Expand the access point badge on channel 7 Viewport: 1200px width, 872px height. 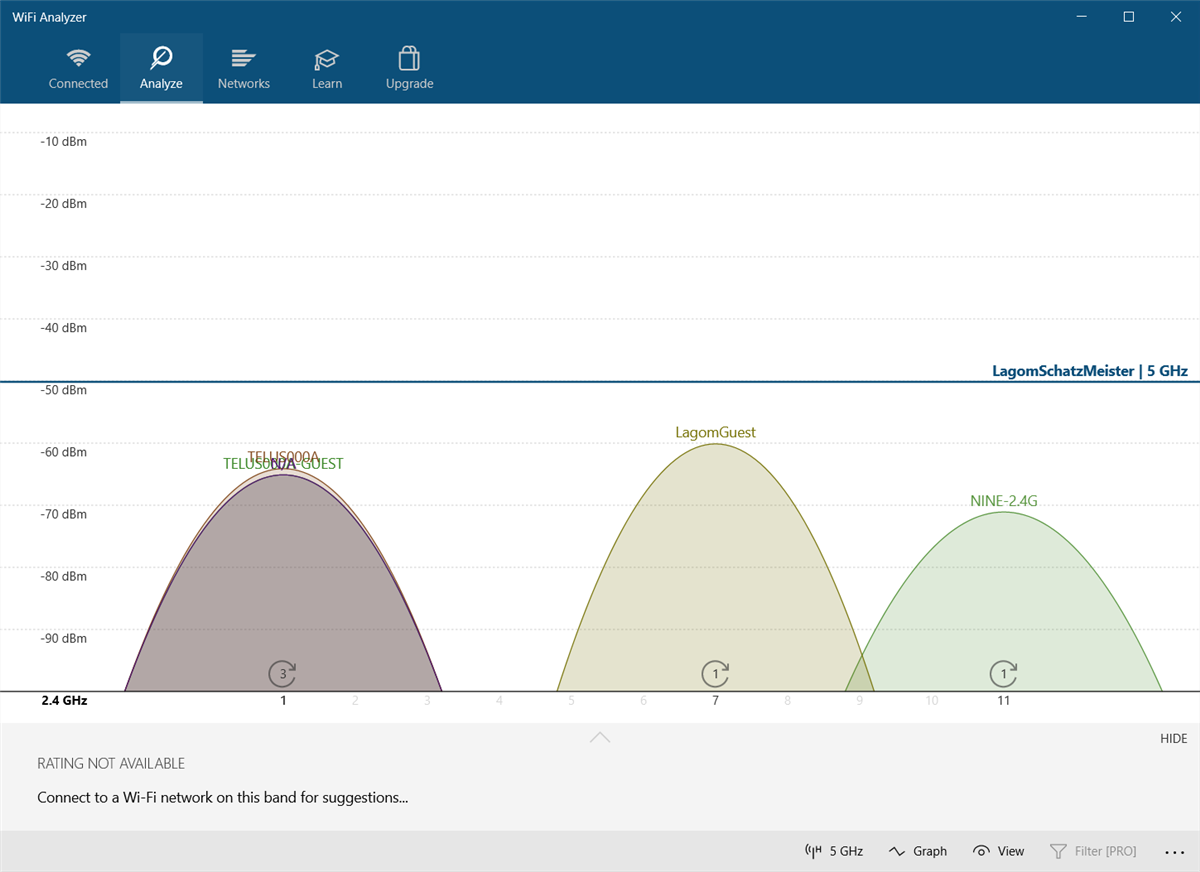(x=715, y=674)
